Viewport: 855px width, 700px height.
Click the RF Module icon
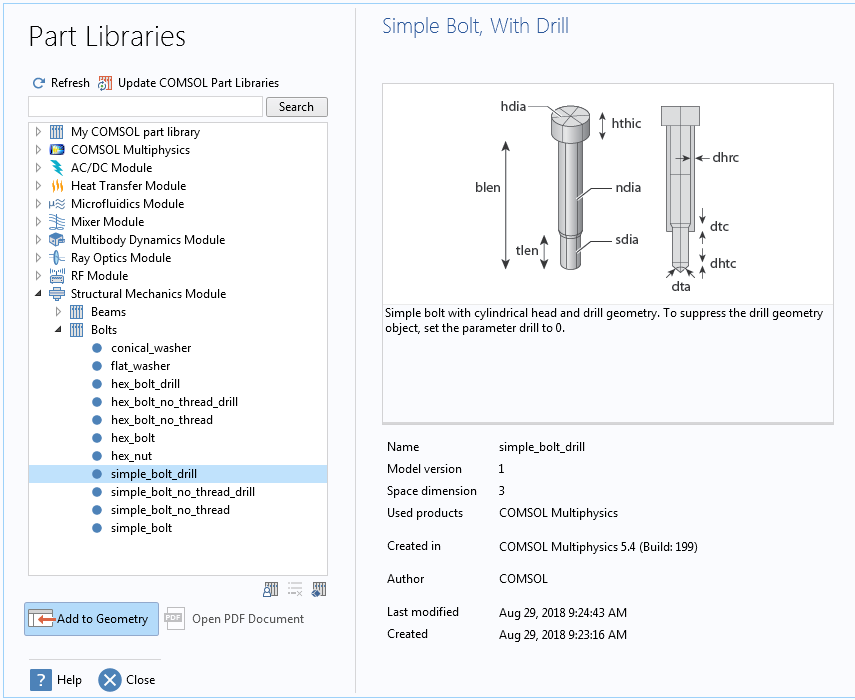[57, 276]
